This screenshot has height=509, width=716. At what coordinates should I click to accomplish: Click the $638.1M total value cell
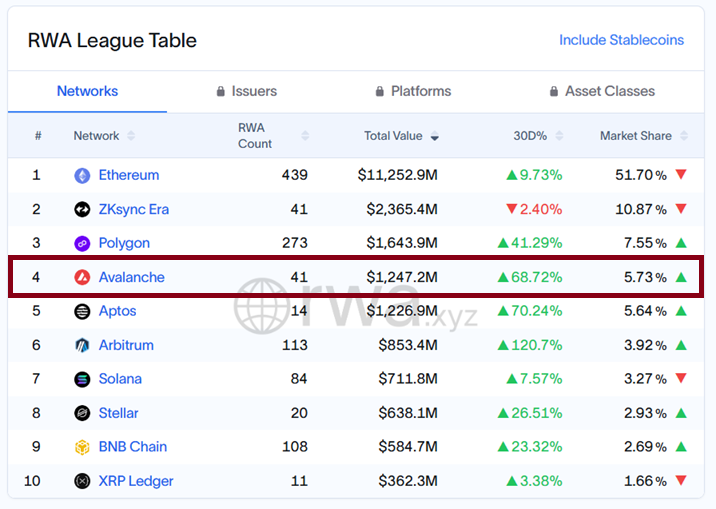408,413
